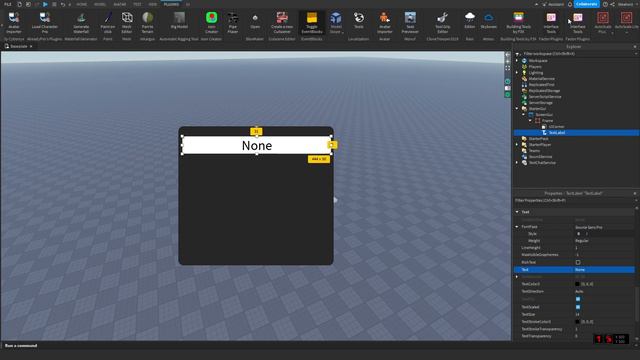Click the Stop button in quick access bar
The height and width of the screenshot is (360, 640).
coord(54,4)
